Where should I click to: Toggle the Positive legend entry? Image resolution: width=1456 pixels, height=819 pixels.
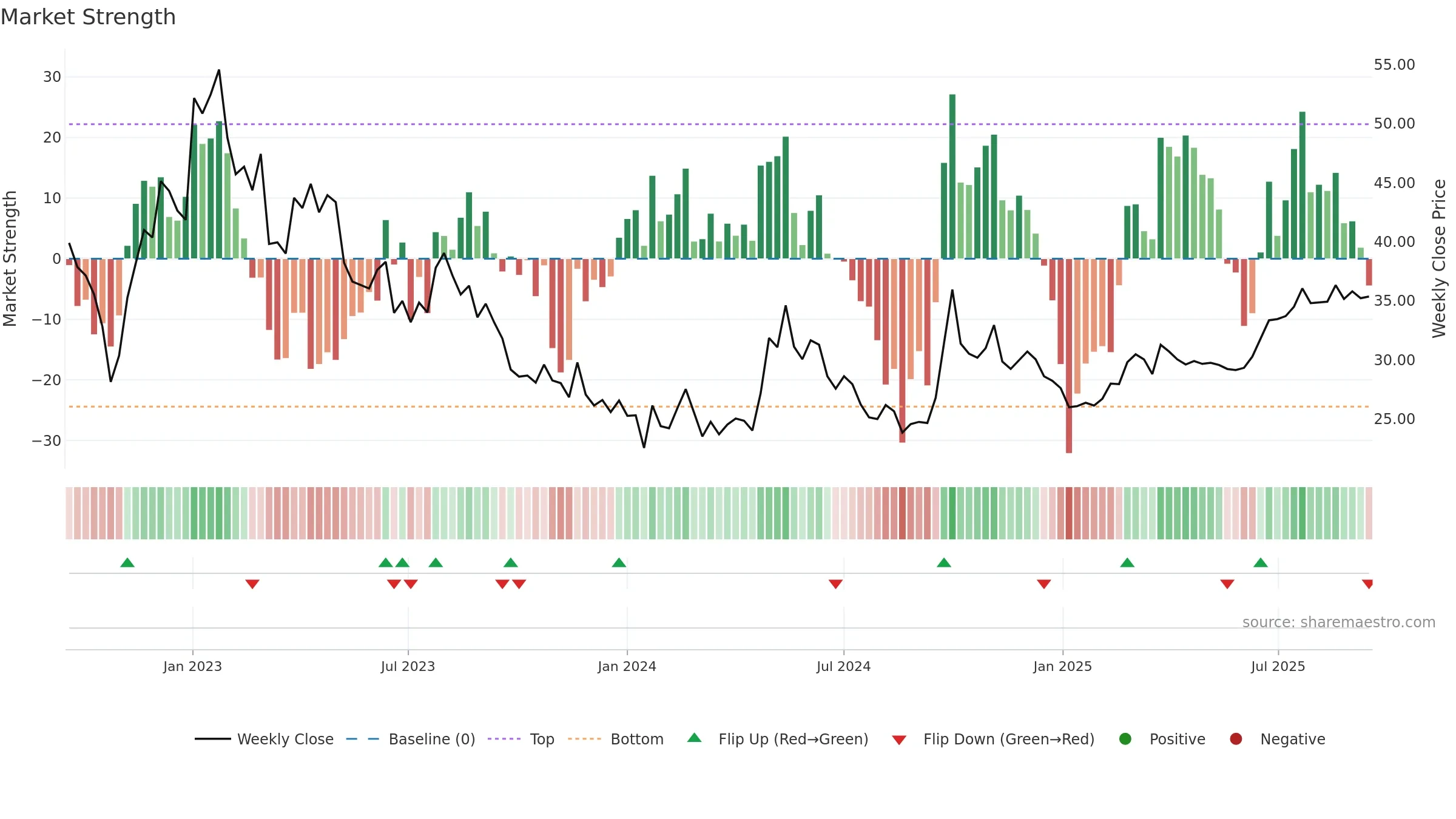(1162, 739)
